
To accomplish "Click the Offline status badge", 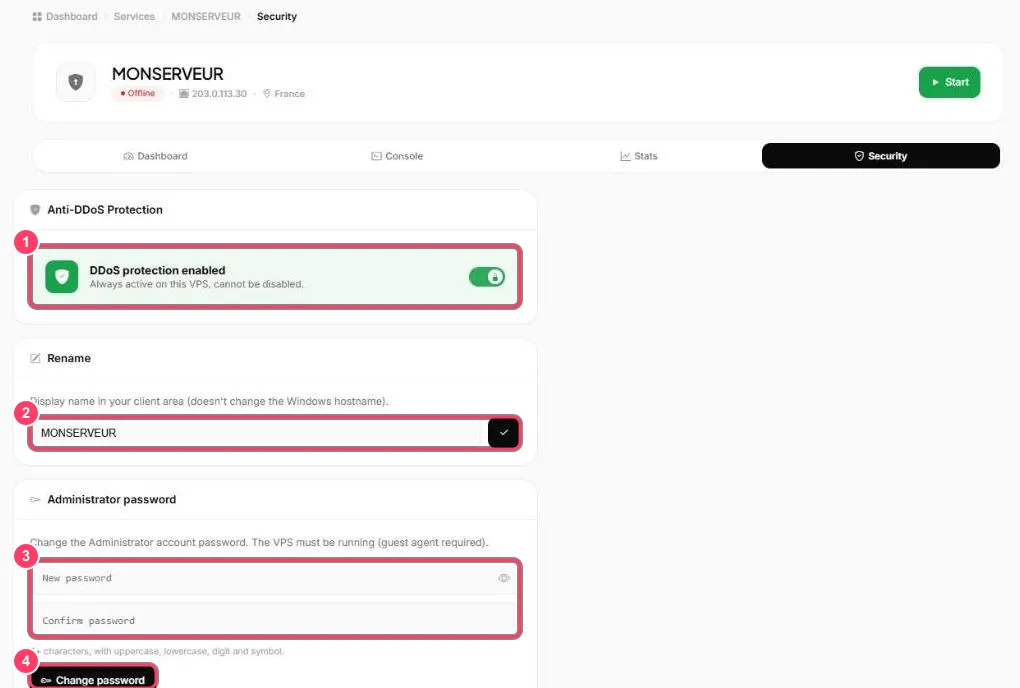I will 137,94.
